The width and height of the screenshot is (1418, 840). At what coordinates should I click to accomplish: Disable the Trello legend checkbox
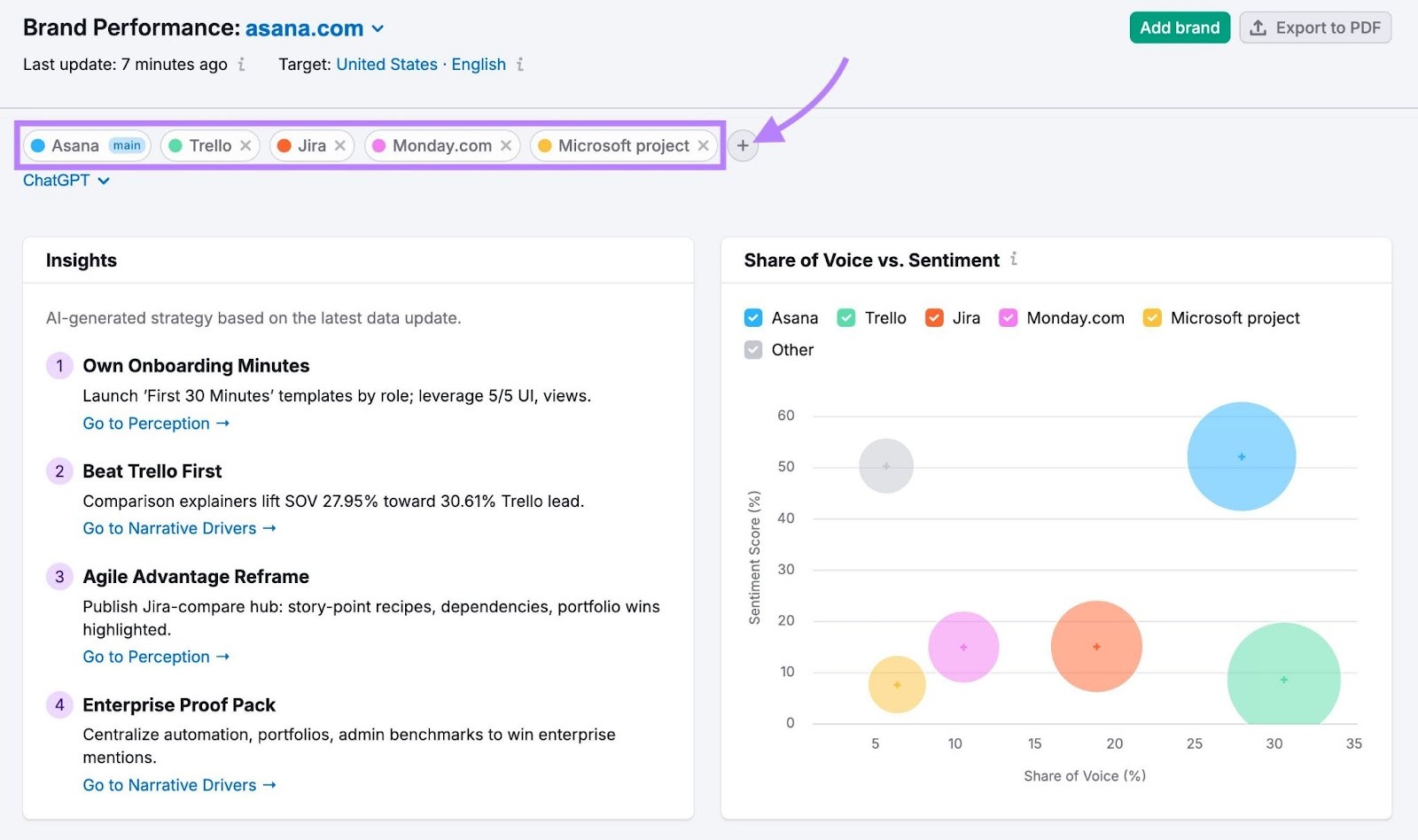pos(845,317)
